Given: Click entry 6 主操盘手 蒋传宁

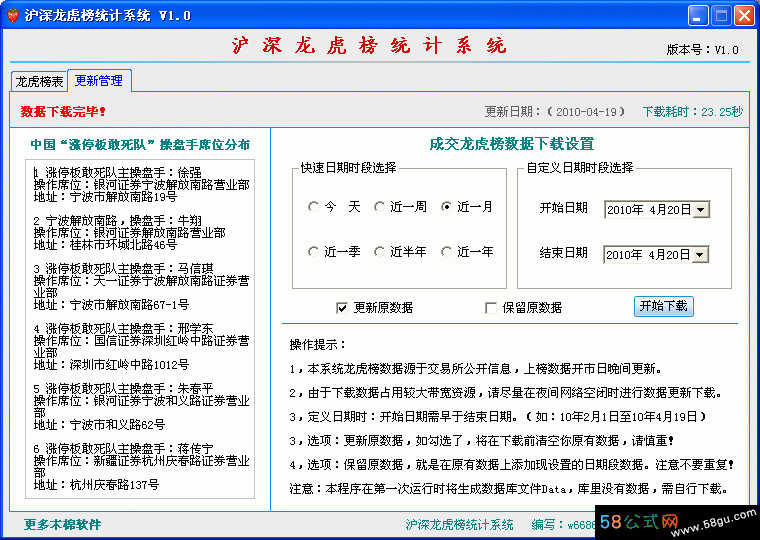Looking at the screenshot, I should [x=124, y=449].
